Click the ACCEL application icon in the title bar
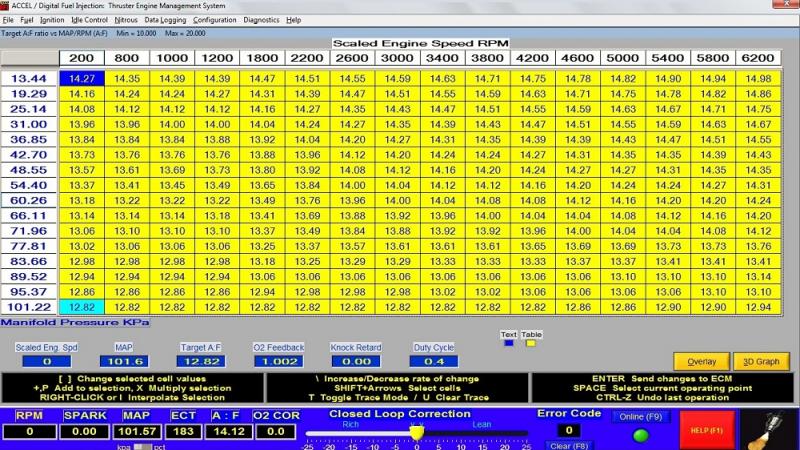 tap(5, 6)
